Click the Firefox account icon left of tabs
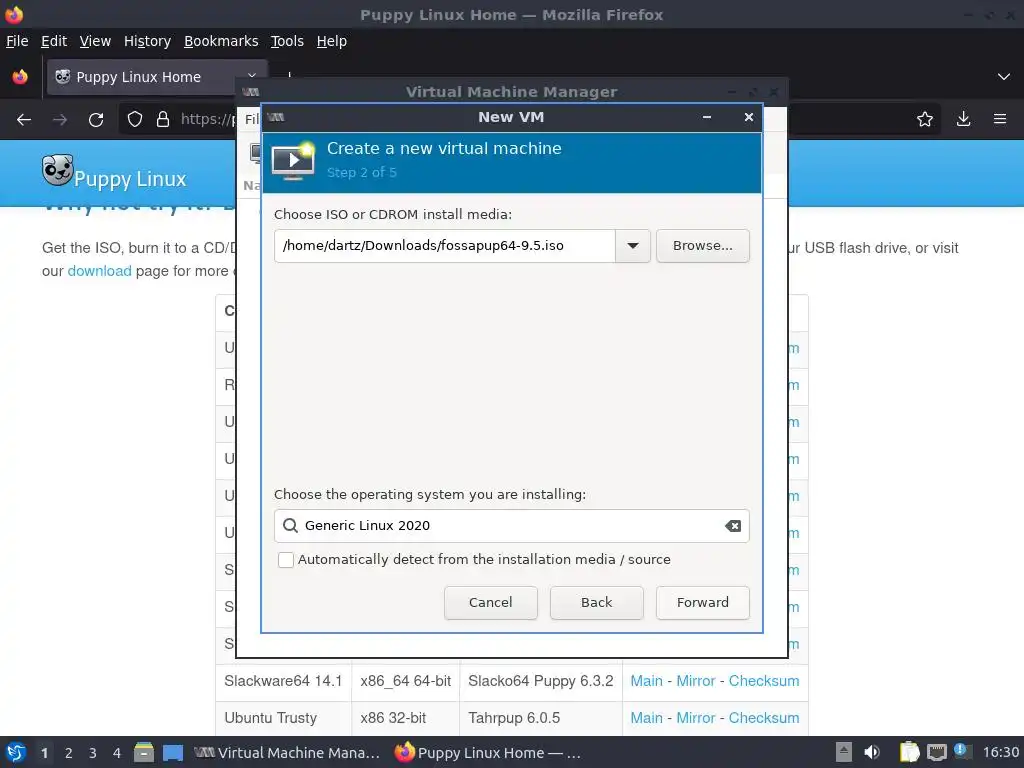The width and height of the screenshot is (1024, 768). 20,77
